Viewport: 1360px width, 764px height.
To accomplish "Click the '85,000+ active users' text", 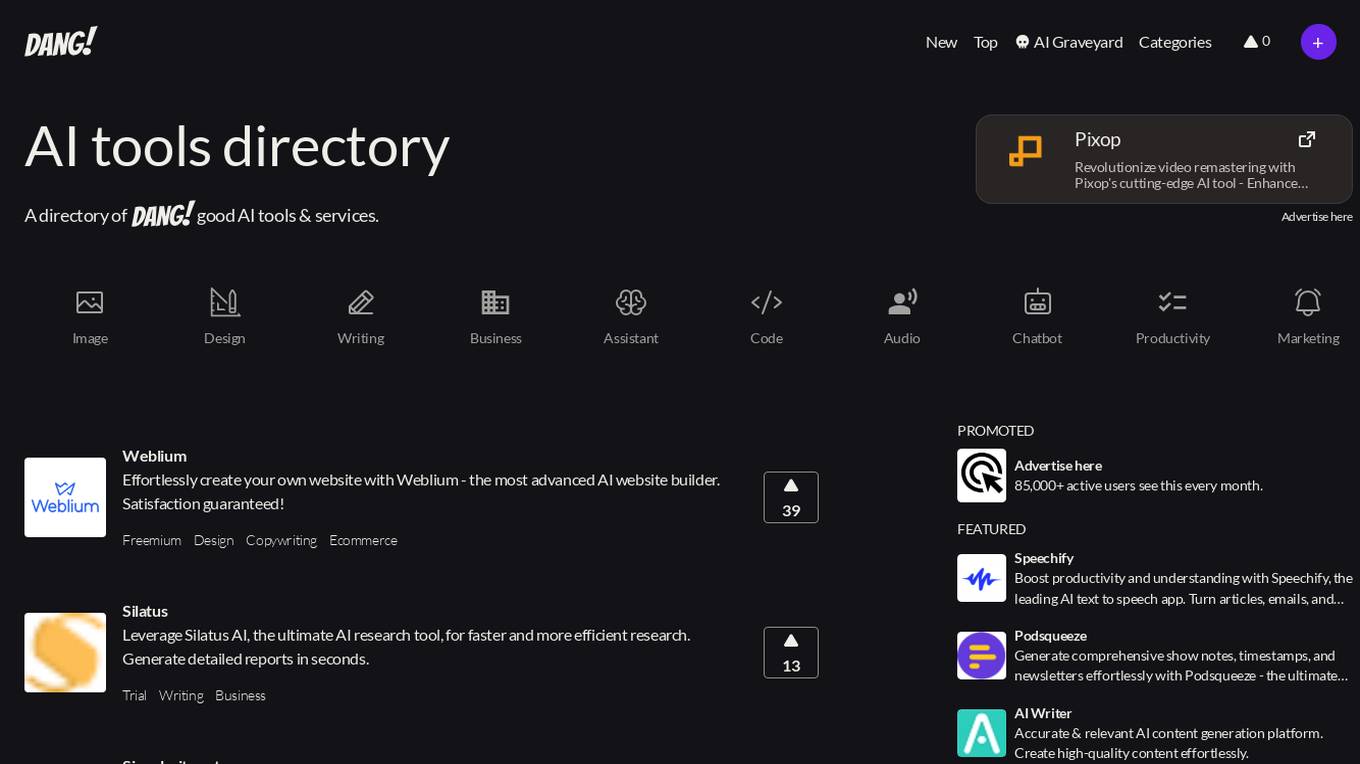I will 1138,485.
